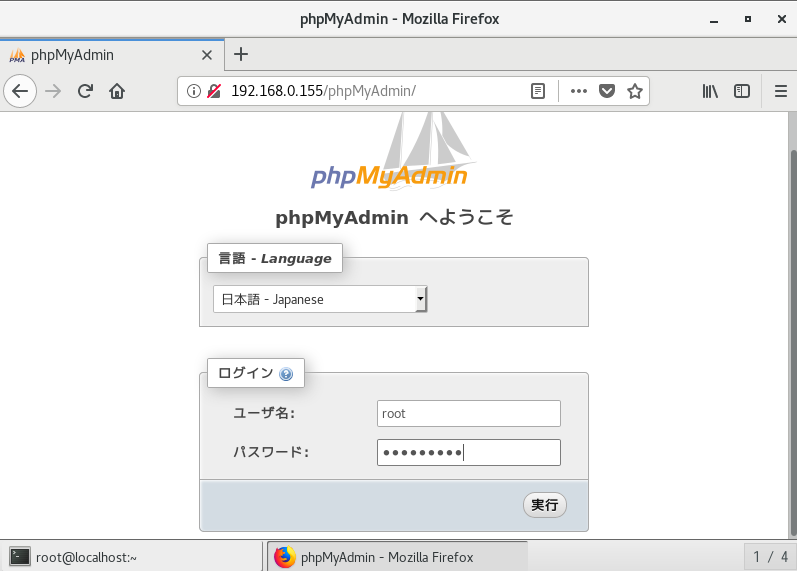Screen dimensions: 797x571
Task: Maximize the Firefox window
Action: coord(748,19)
